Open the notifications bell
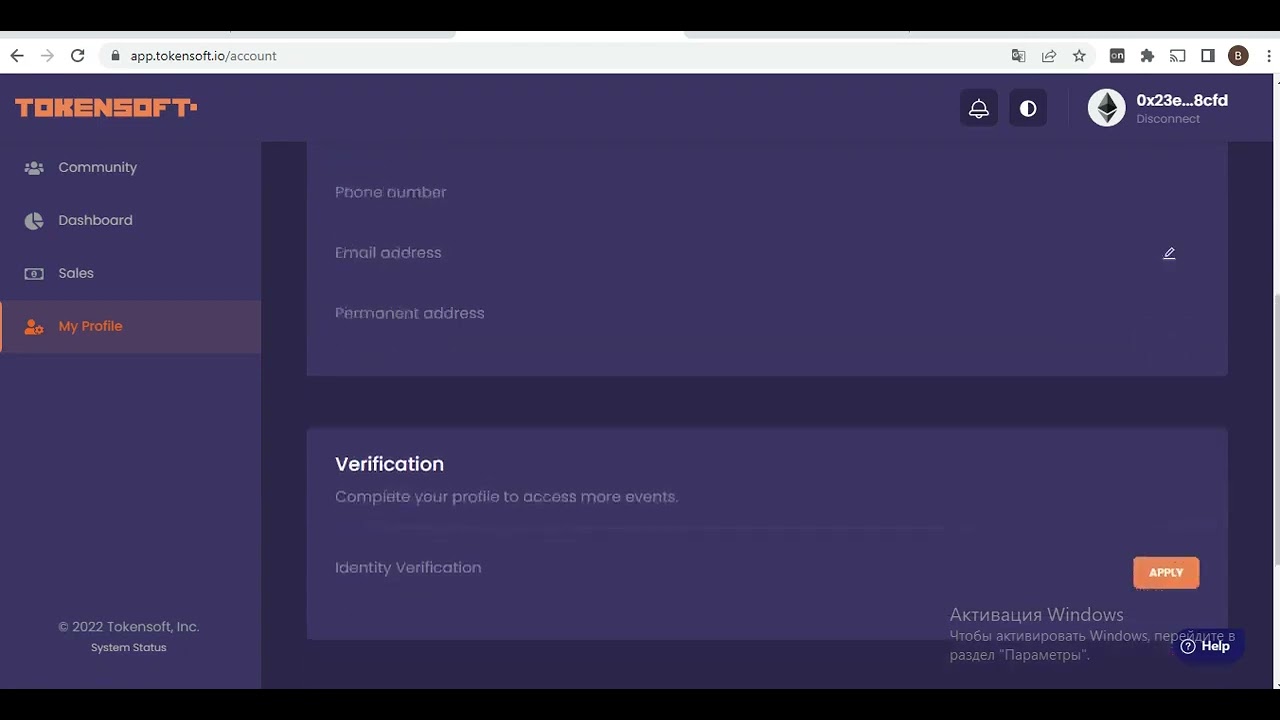This screenshot has width=1280, height=720. click(979, 108)
